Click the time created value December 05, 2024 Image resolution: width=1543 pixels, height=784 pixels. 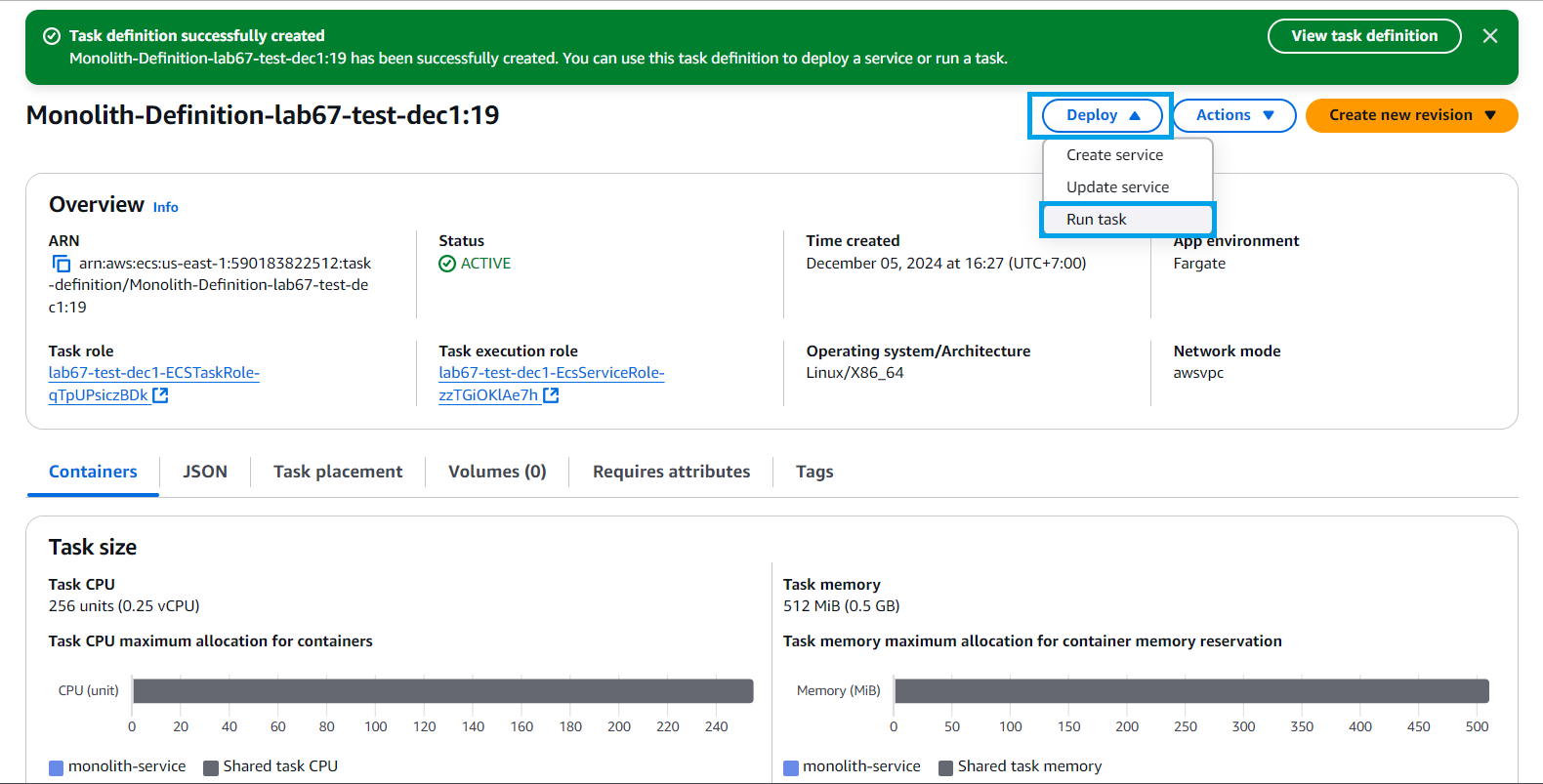tap(945, 264)
